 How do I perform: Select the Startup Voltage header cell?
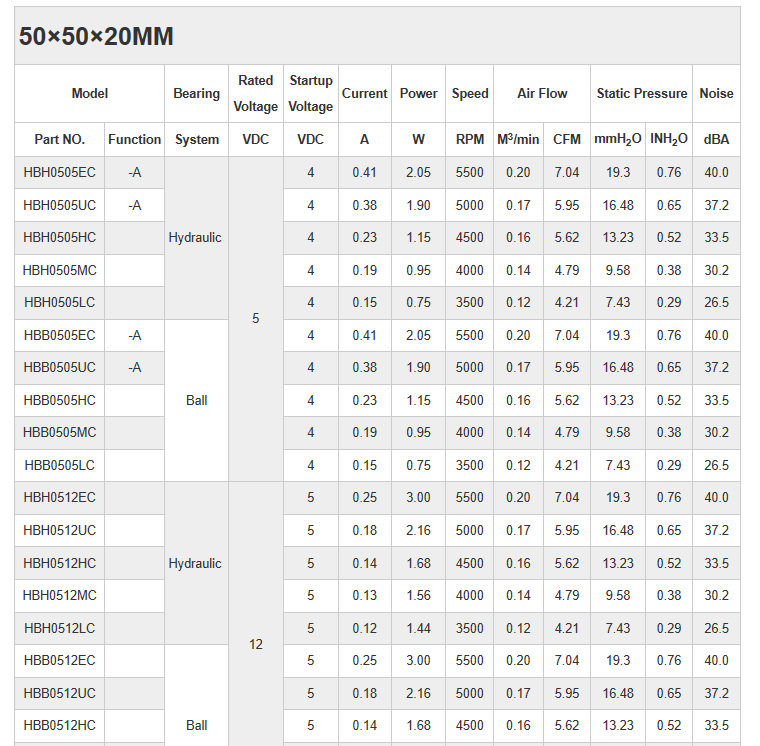(311, 93)
